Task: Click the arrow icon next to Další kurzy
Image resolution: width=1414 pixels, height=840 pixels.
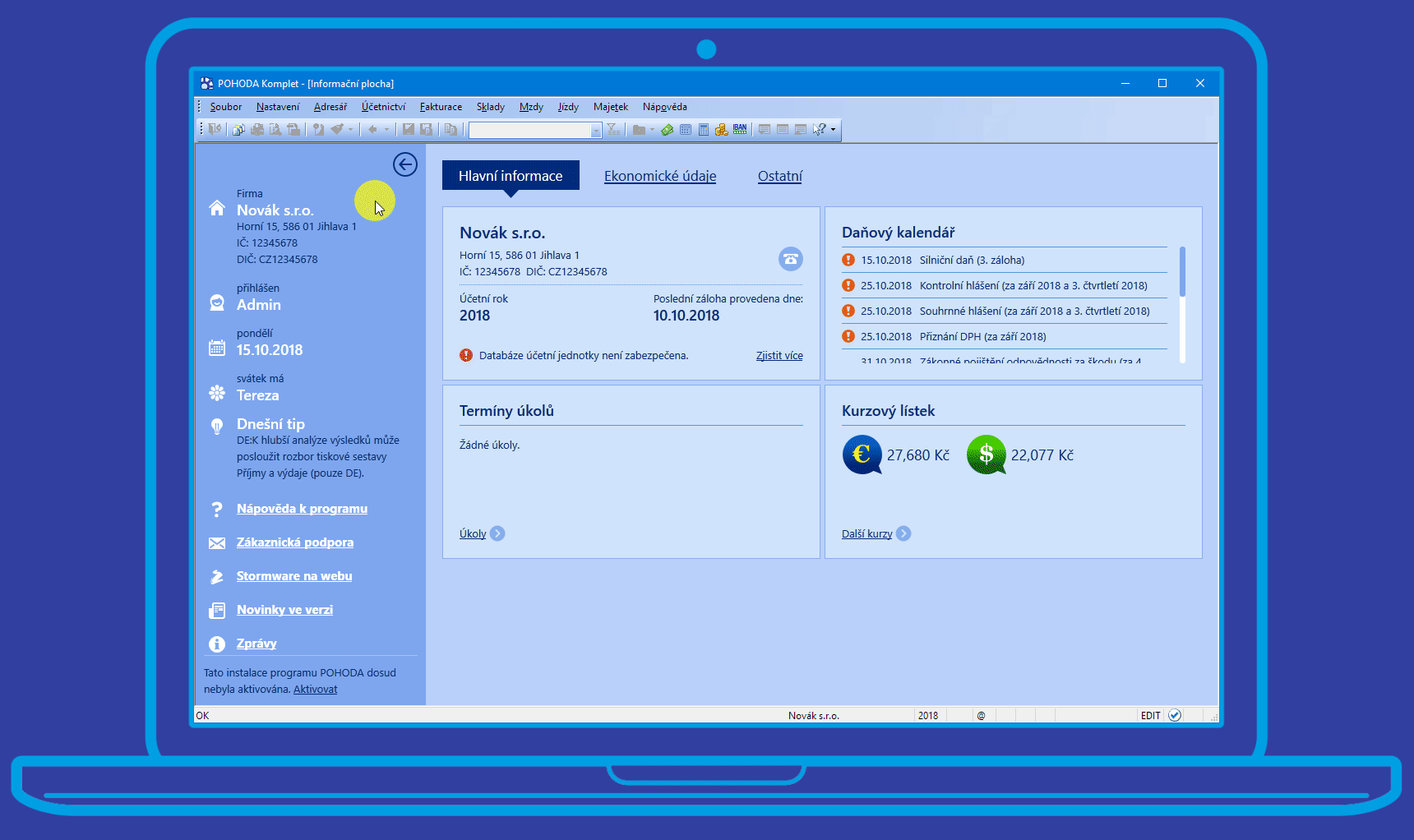Action: click(x=903, y=533)
